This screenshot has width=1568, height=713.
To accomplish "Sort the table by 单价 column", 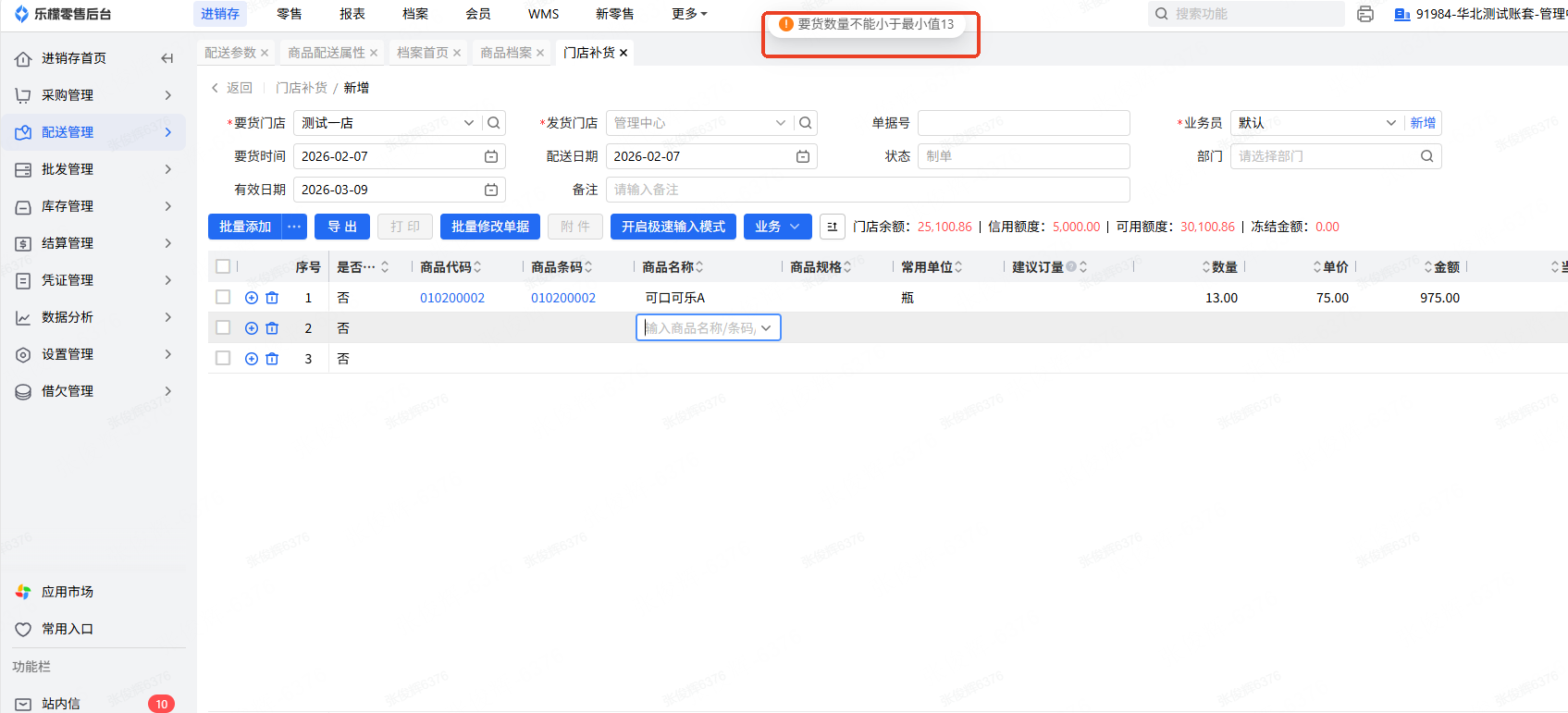I will click(1317, 267).
